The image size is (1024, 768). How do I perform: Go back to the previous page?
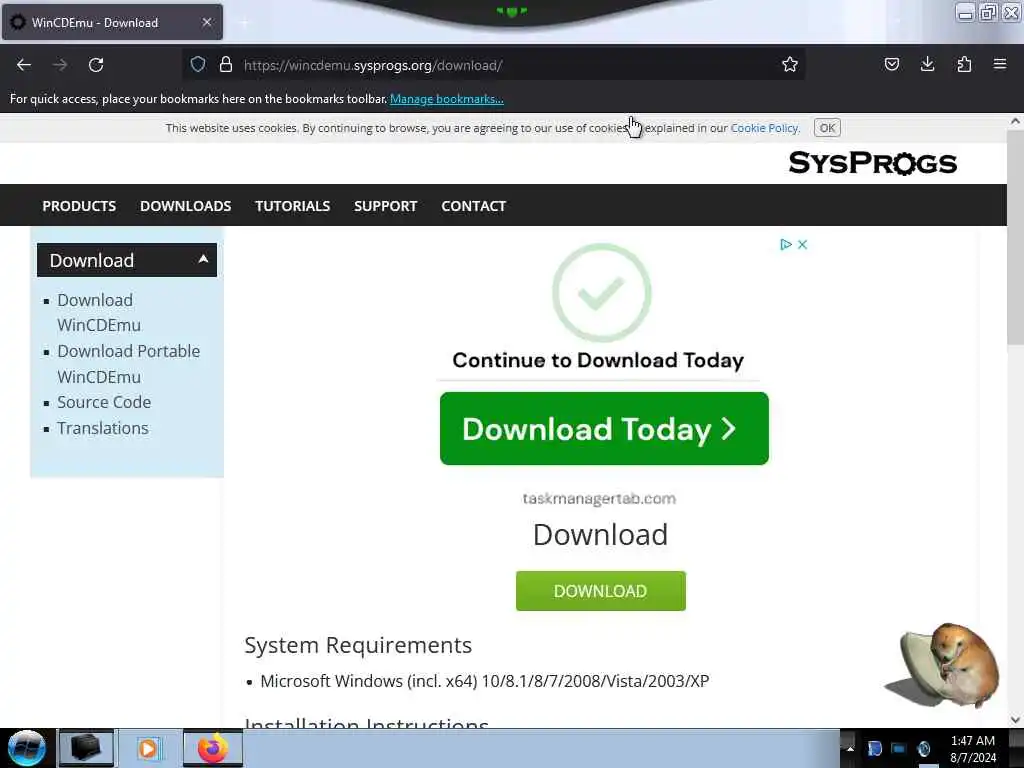[24, 65]
